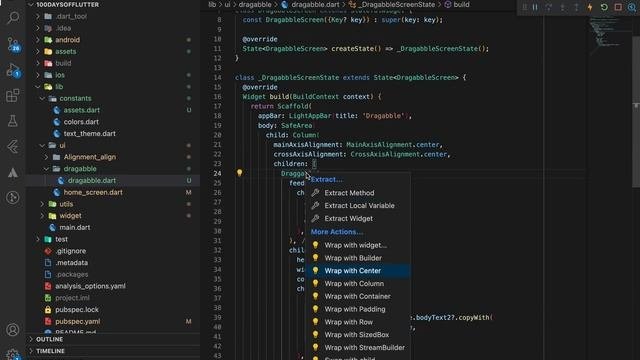Collapse the dragabble folder
This screenshot has width=640, height=360.
click(46, 169)
